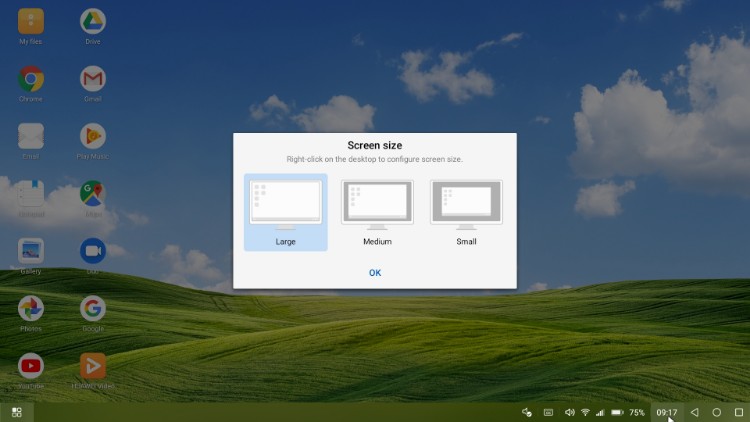Click the battery icon in the taskbar
Viewport: 750px width, 422px height.
[x=618, y=412]
